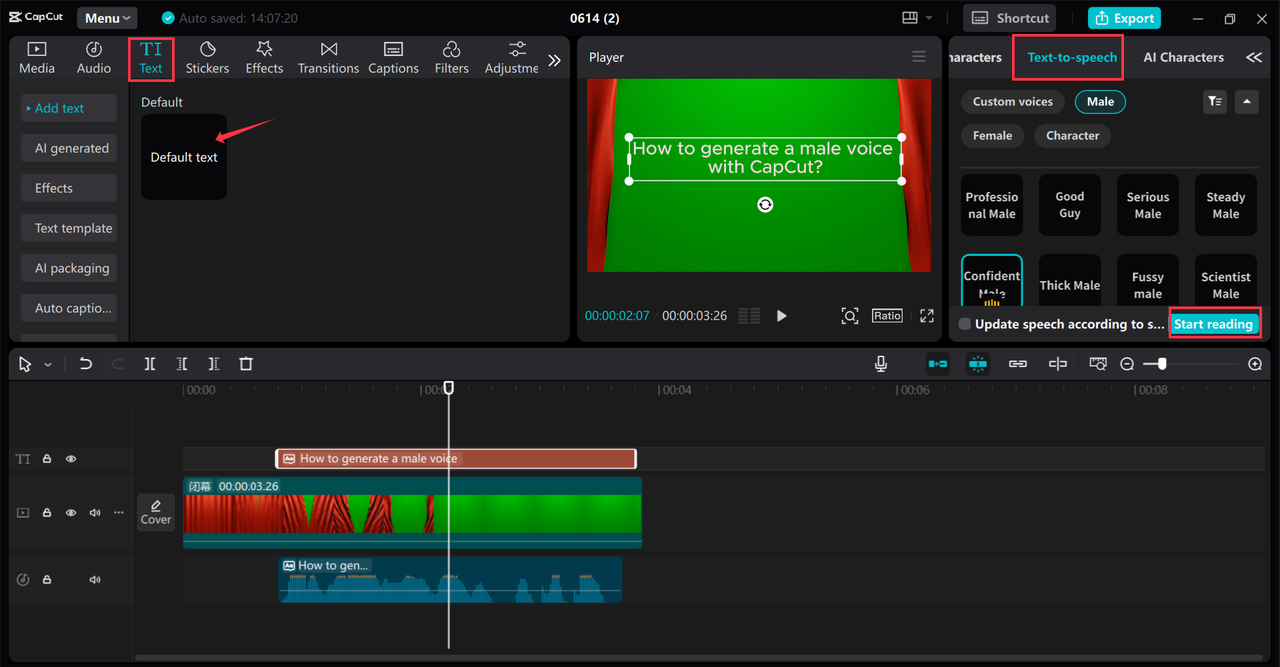Click the timeline cover preview icon

tap(1098, 364)
